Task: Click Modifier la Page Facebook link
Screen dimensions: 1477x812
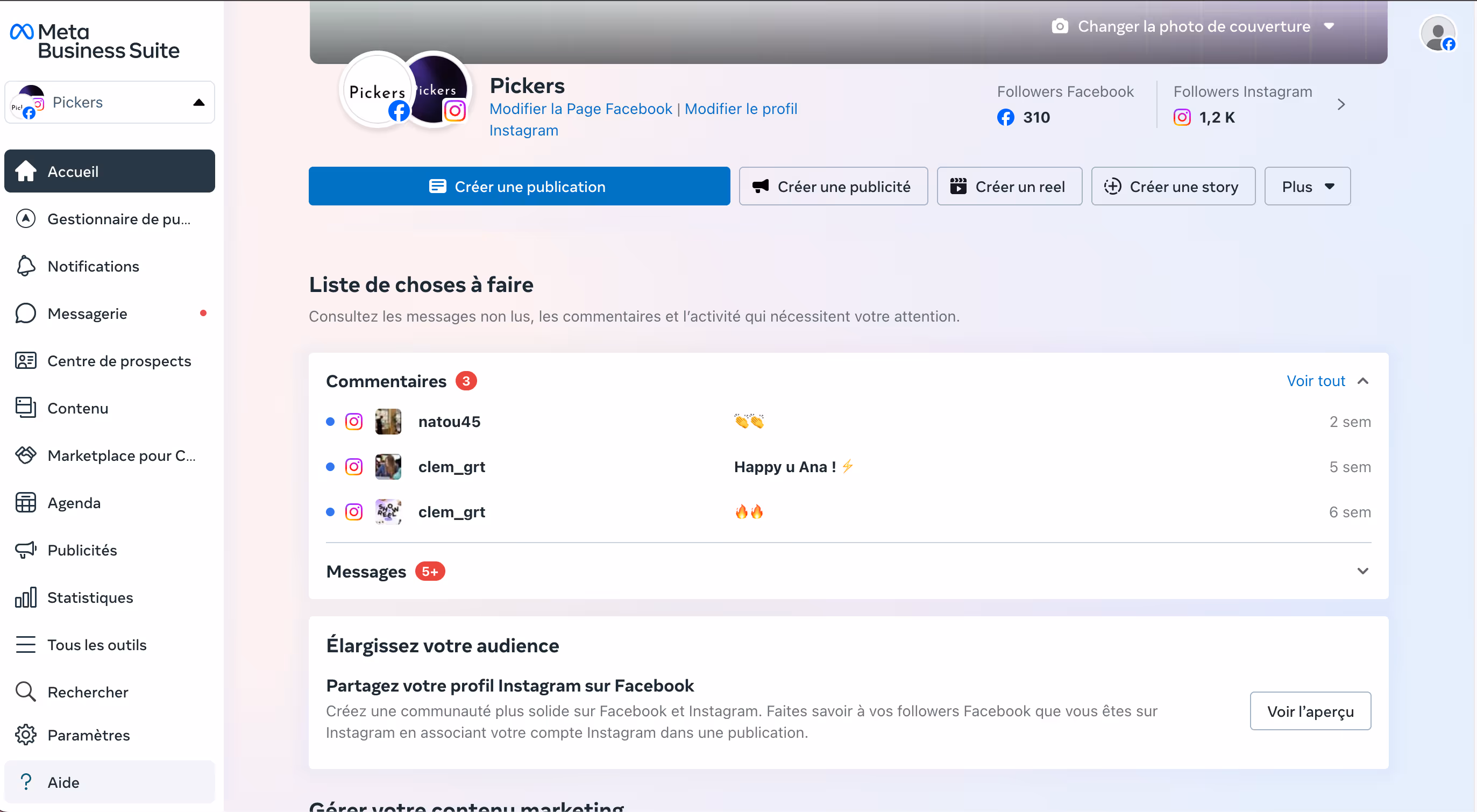Action: [x=580, y=109]
